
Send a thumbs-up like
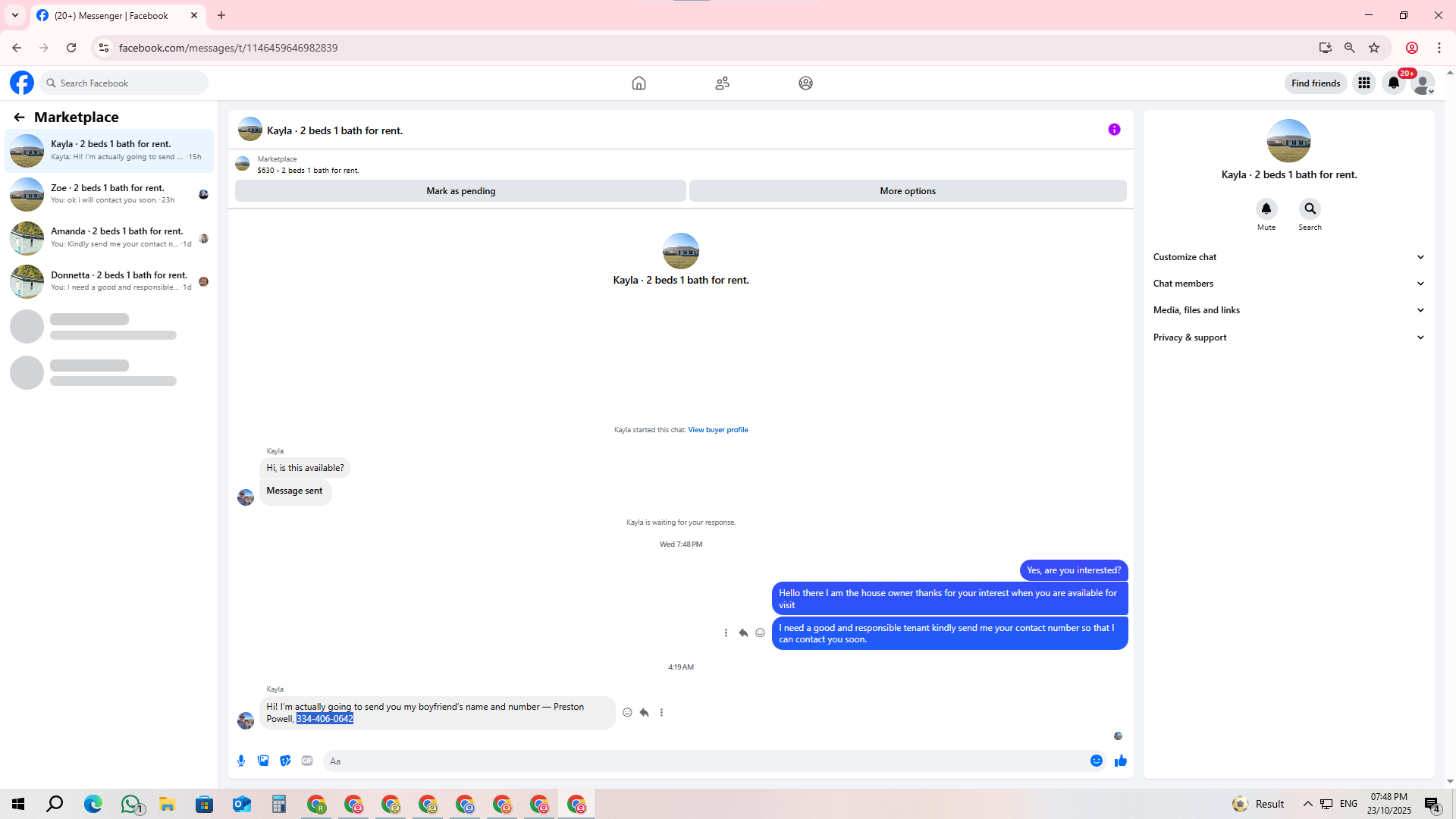(x=1121, y=761)
